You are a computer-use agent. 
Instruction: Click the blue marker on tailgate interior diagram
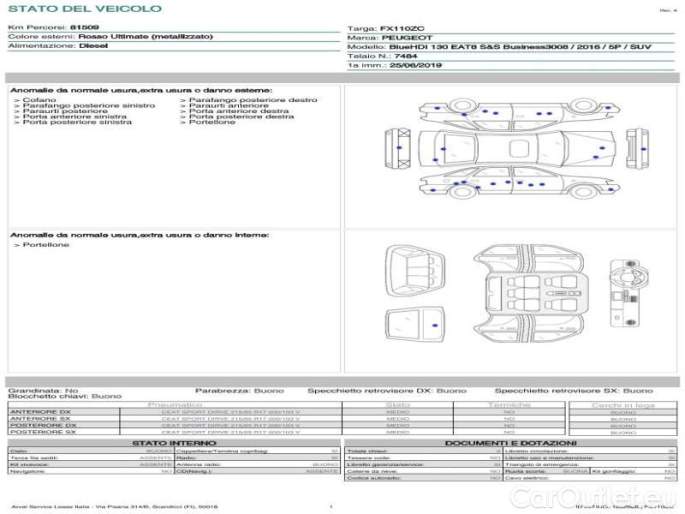pos(435,326)
